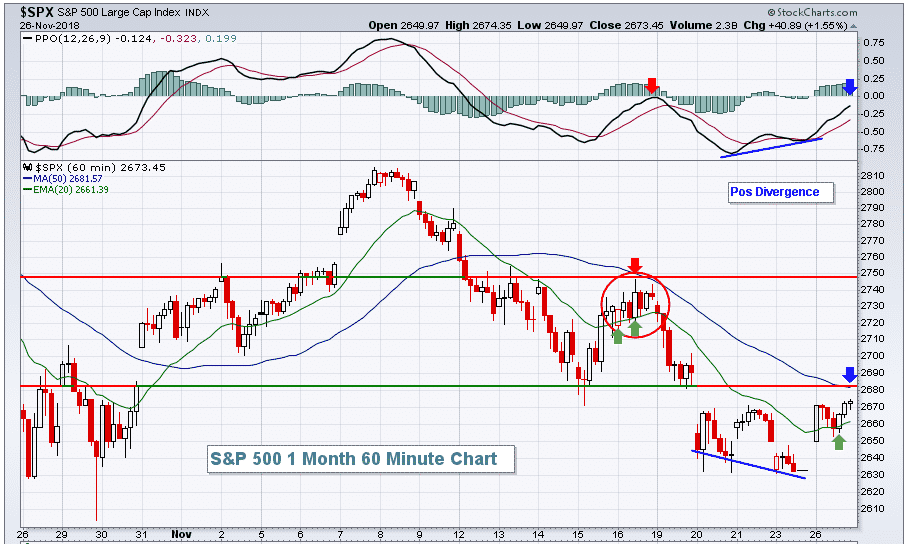The height and width of the screenshot is (544, 913).
Task: Click the candlestick icon beside $SPX (60 min)
Action: (29, 168)
